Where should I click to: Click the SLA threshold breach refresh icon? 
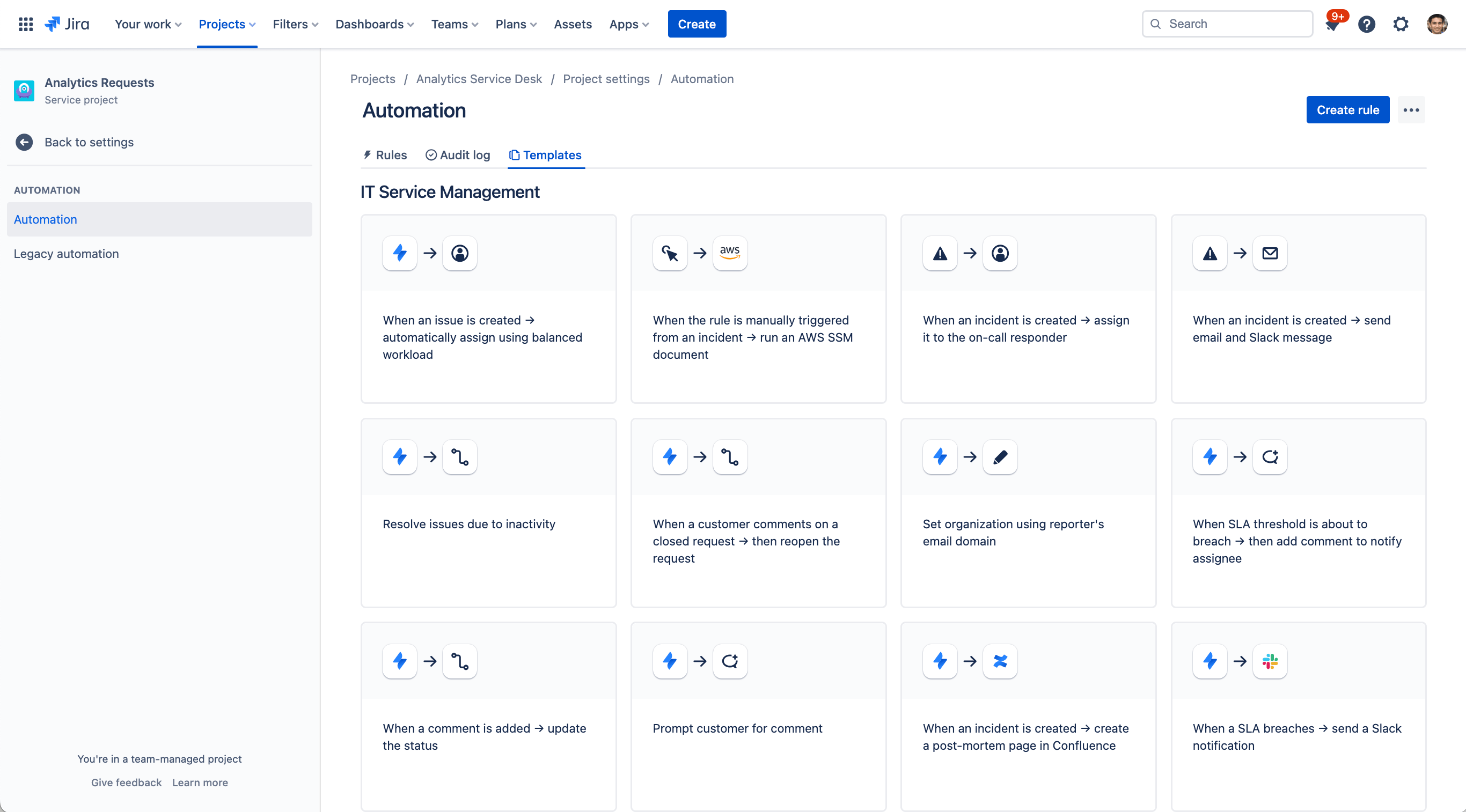[1269, 457]
